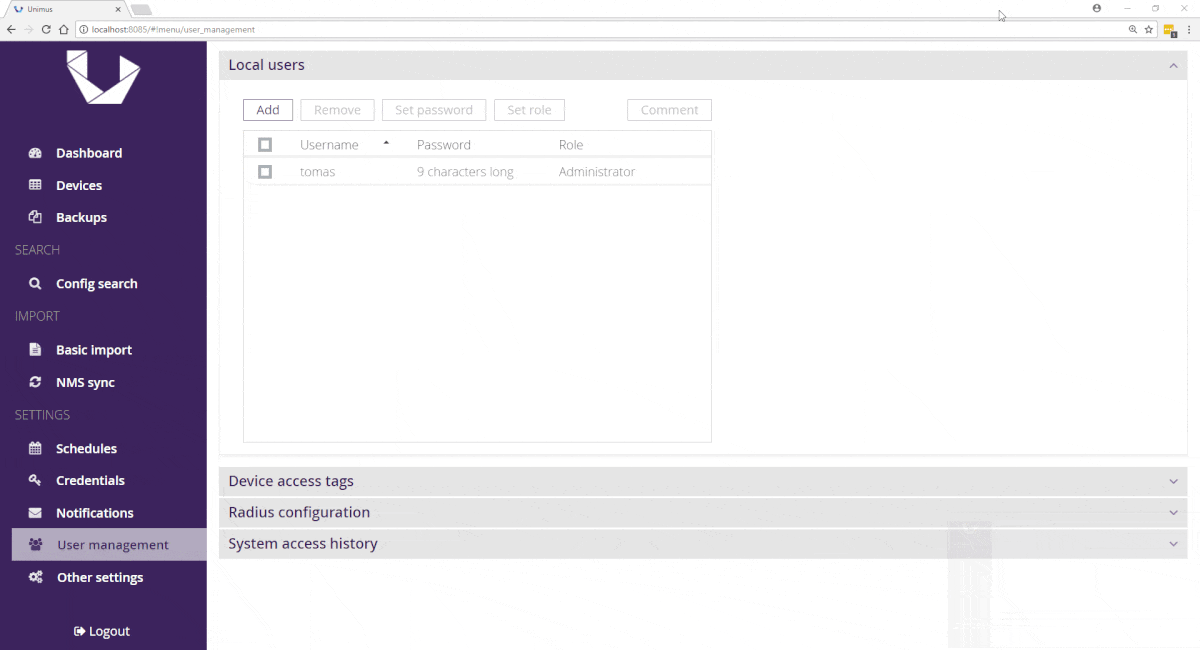Select the Unimus browser tab
This screenshot has height=650, width=1200.
click(x=65, y=9)
